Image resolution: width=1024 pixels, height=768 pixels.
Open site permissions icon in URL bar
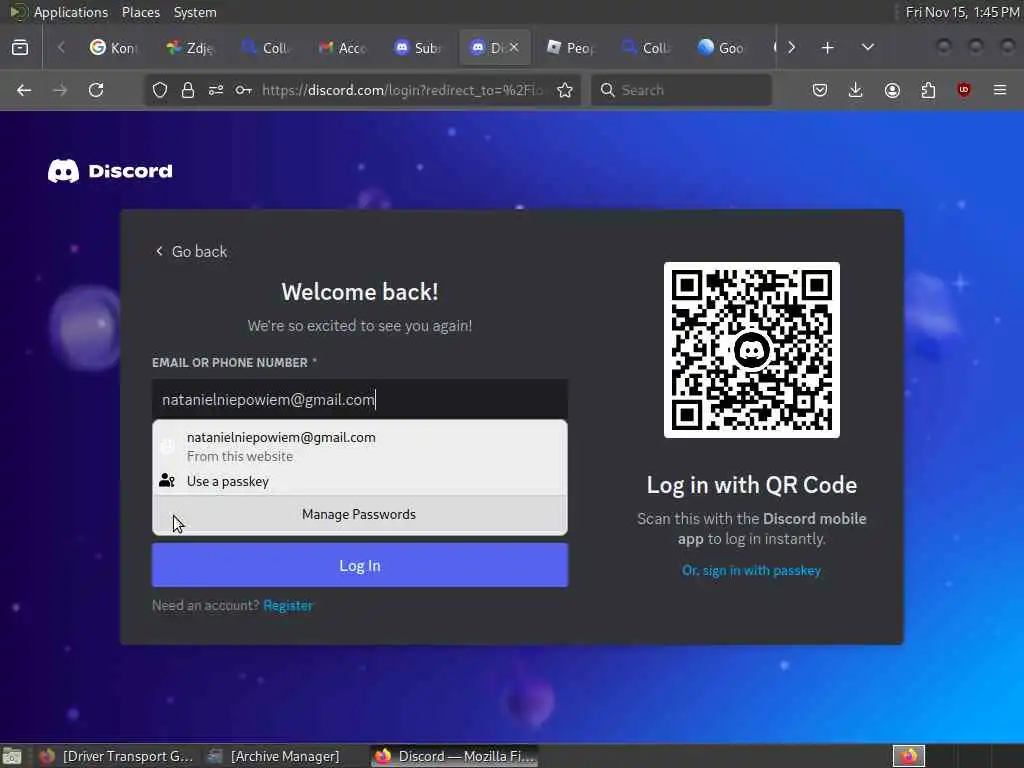pyautogui.click(x=216, y=90)
